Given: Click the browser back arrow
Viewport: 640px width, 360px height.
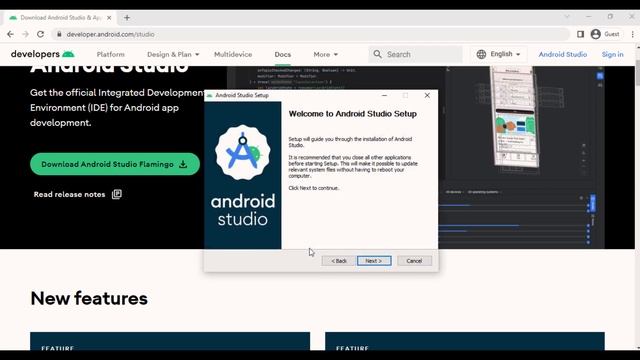Looking at the screenshot, I should point(10,34).
